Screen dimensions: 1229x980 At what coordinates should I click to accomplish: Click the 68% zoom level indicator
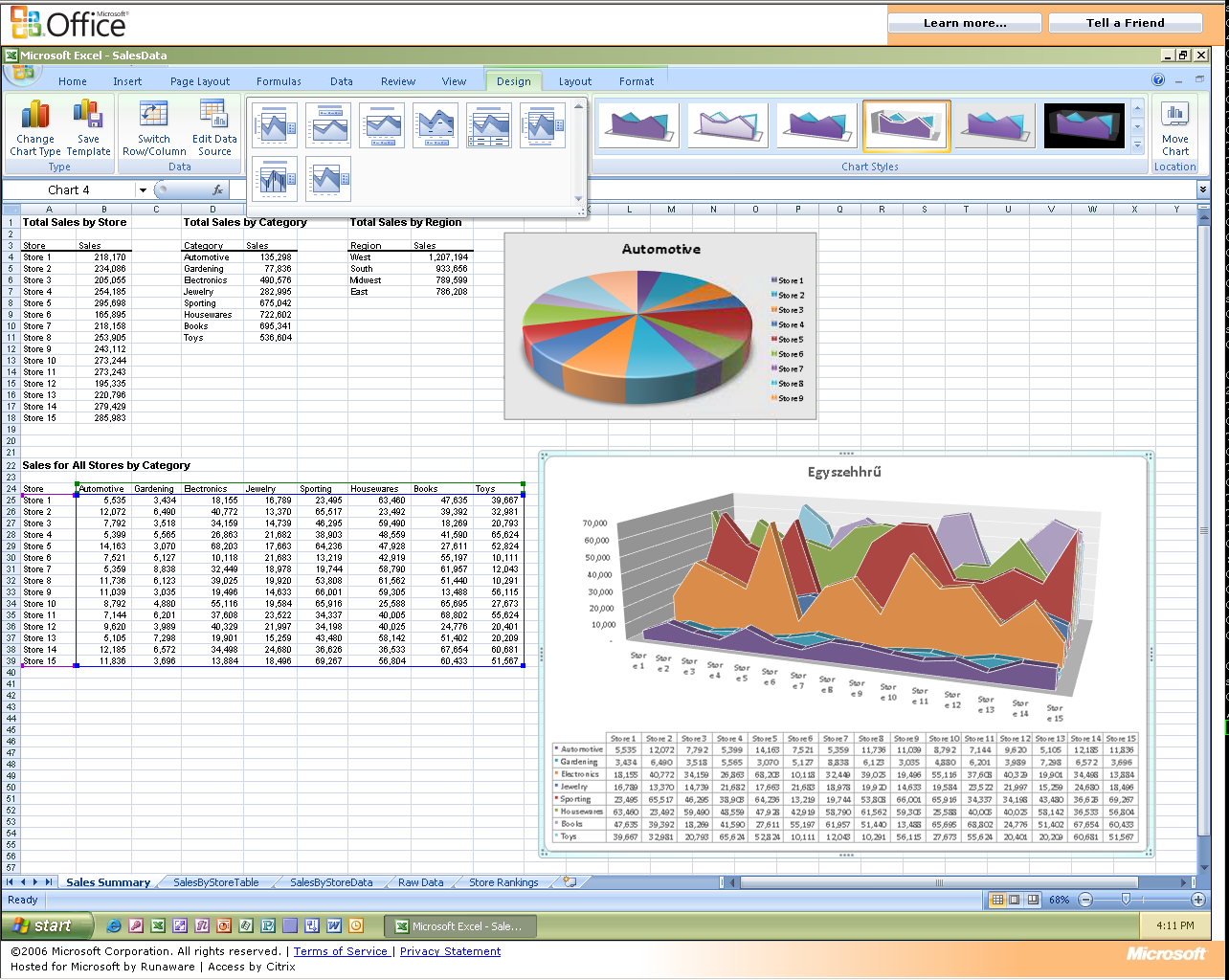(x=1059, y=900)
